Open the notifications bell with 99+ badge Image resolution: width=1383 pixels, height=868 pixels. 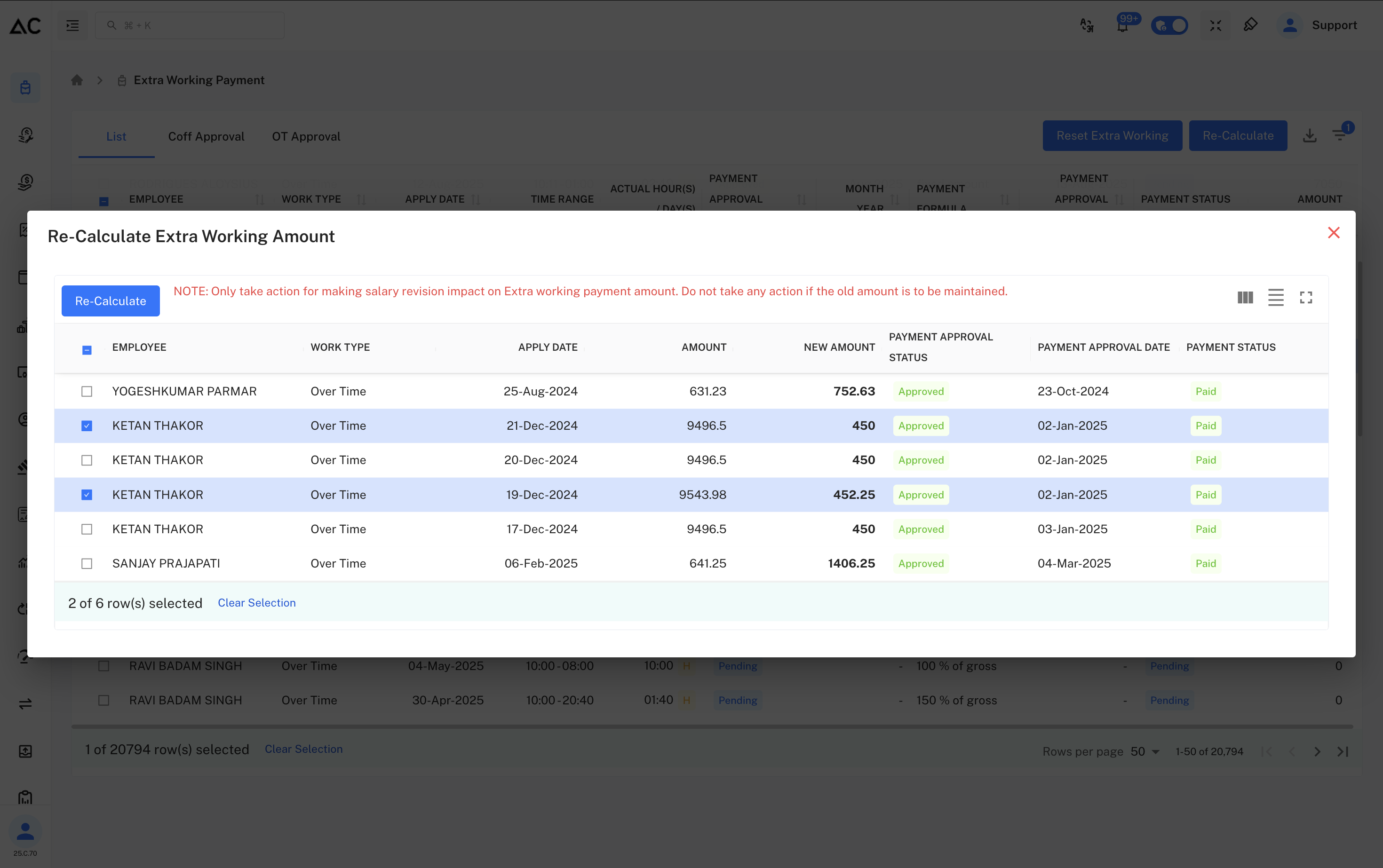point(1123,25)
